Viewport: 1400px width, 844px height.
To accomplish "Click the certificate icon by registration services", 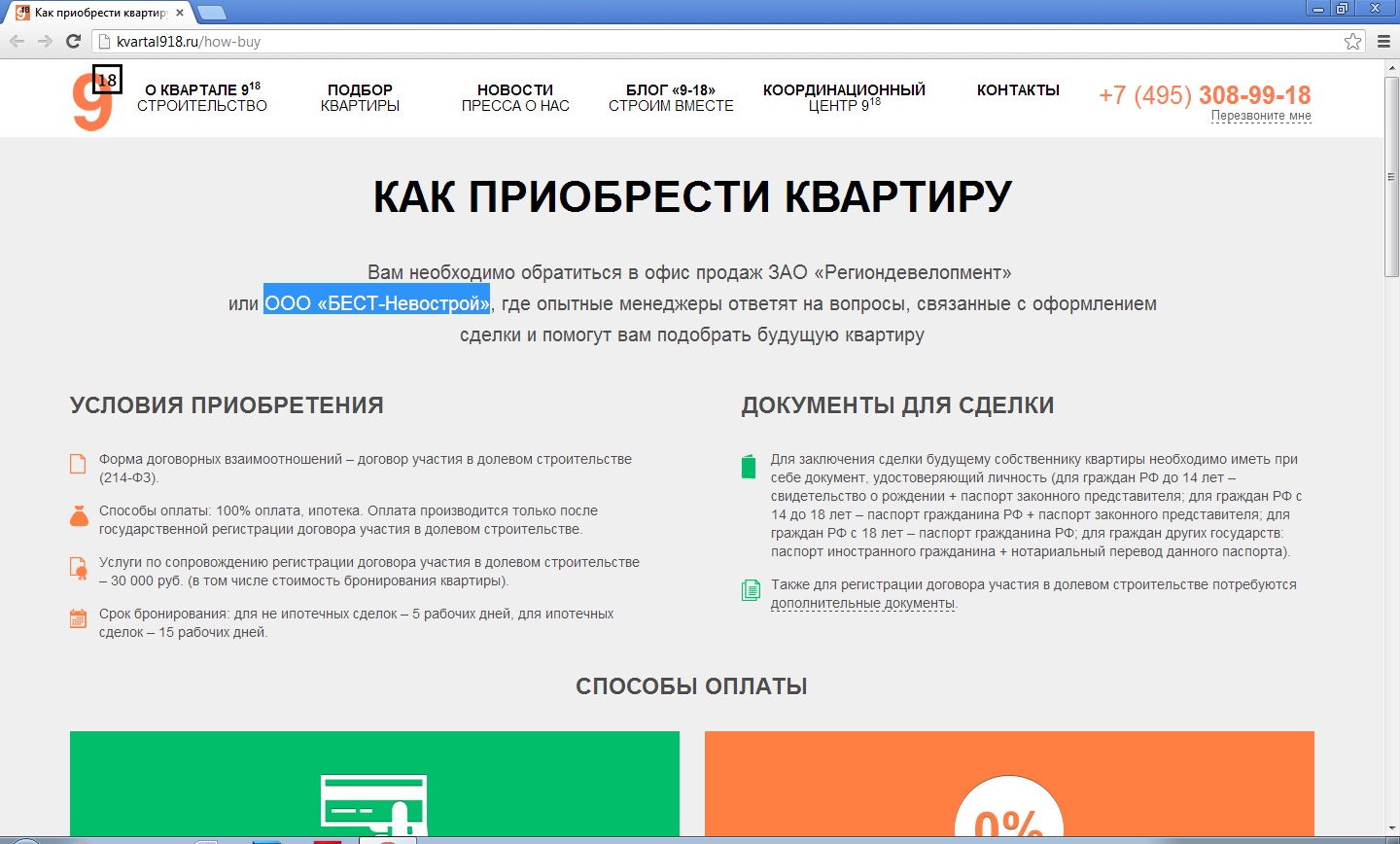I will pos(79,567).
